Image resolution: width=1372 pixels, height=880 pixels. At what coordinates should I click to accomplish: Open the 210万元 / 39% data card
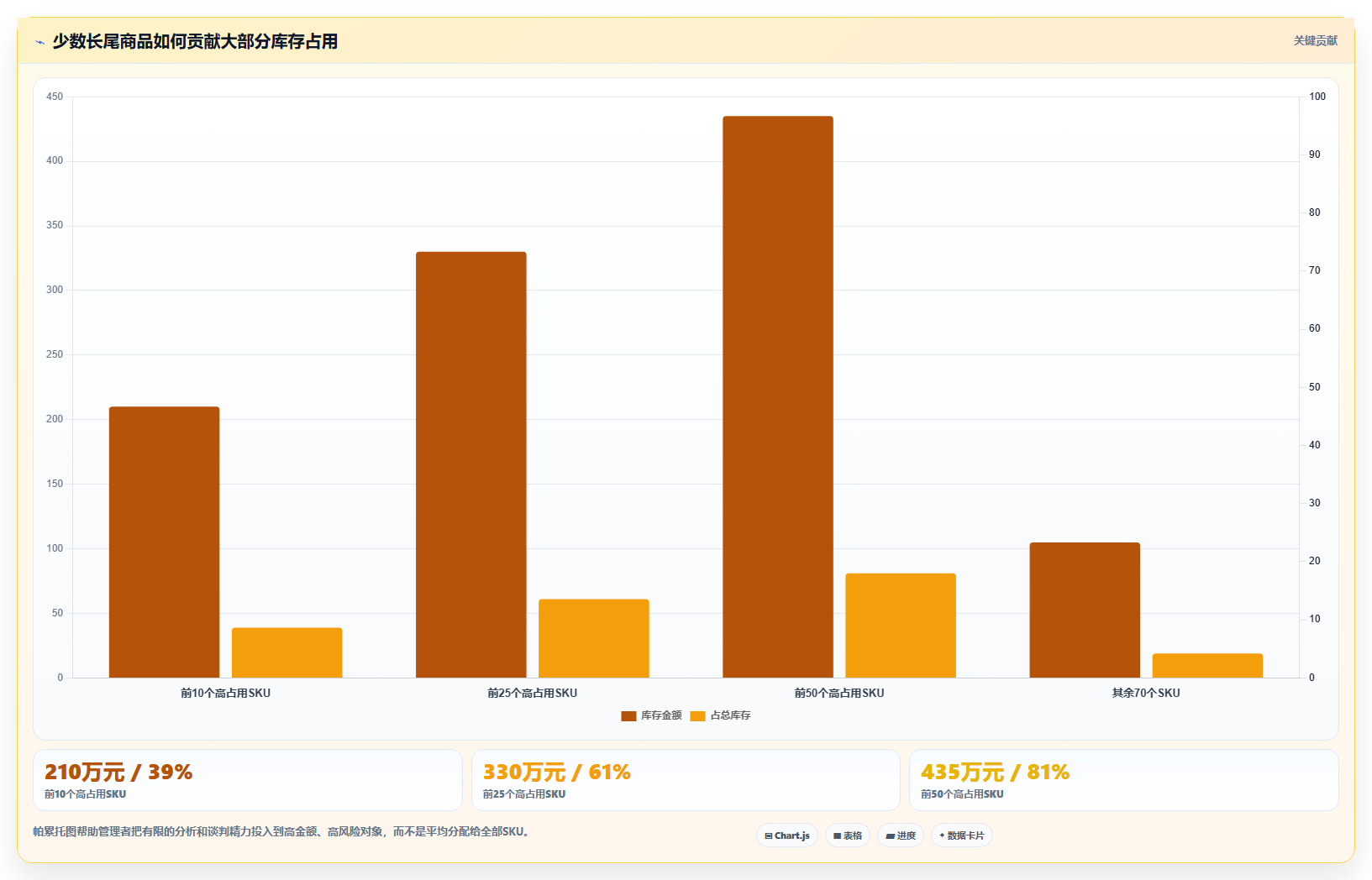(x=248, y=780)
